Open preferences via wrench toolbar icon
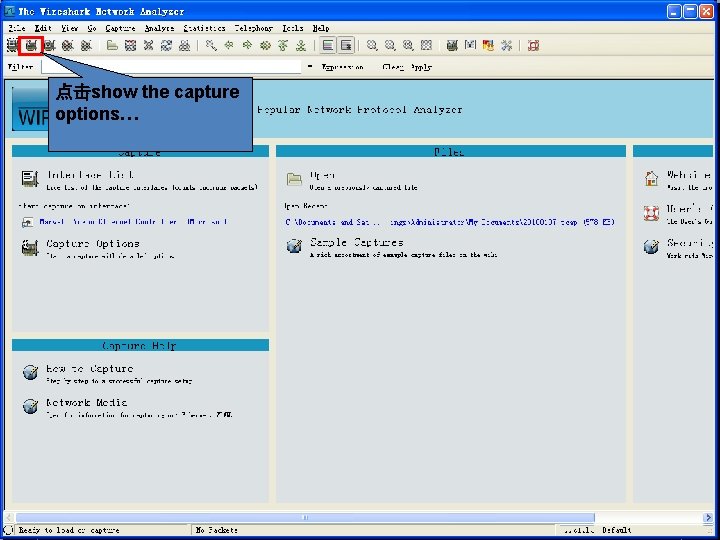The image size is (720, 540). pyautogui.click(x=506, y=45)
